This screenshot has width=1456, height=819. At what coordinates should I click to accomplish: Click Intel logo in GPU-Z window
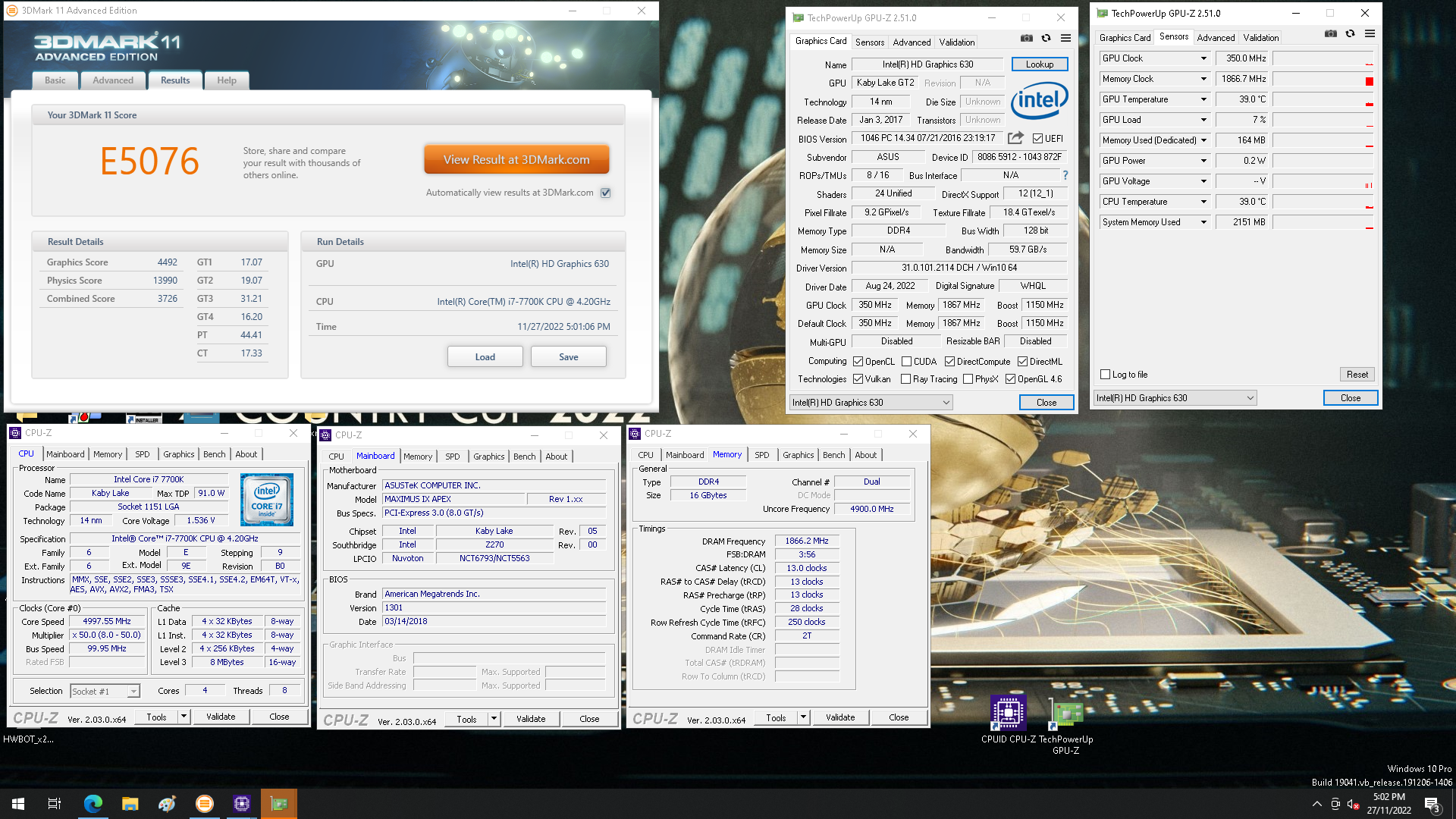click(x=1039, y=99)
